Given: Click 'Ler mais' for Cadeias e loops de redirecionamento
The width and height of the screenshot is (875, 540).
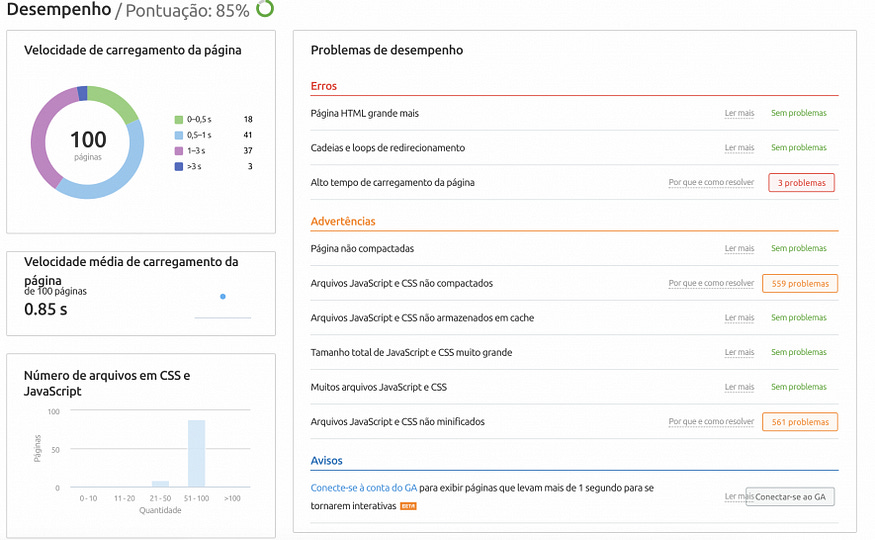Looking at the screenshot, I should (x=739, y=148).
